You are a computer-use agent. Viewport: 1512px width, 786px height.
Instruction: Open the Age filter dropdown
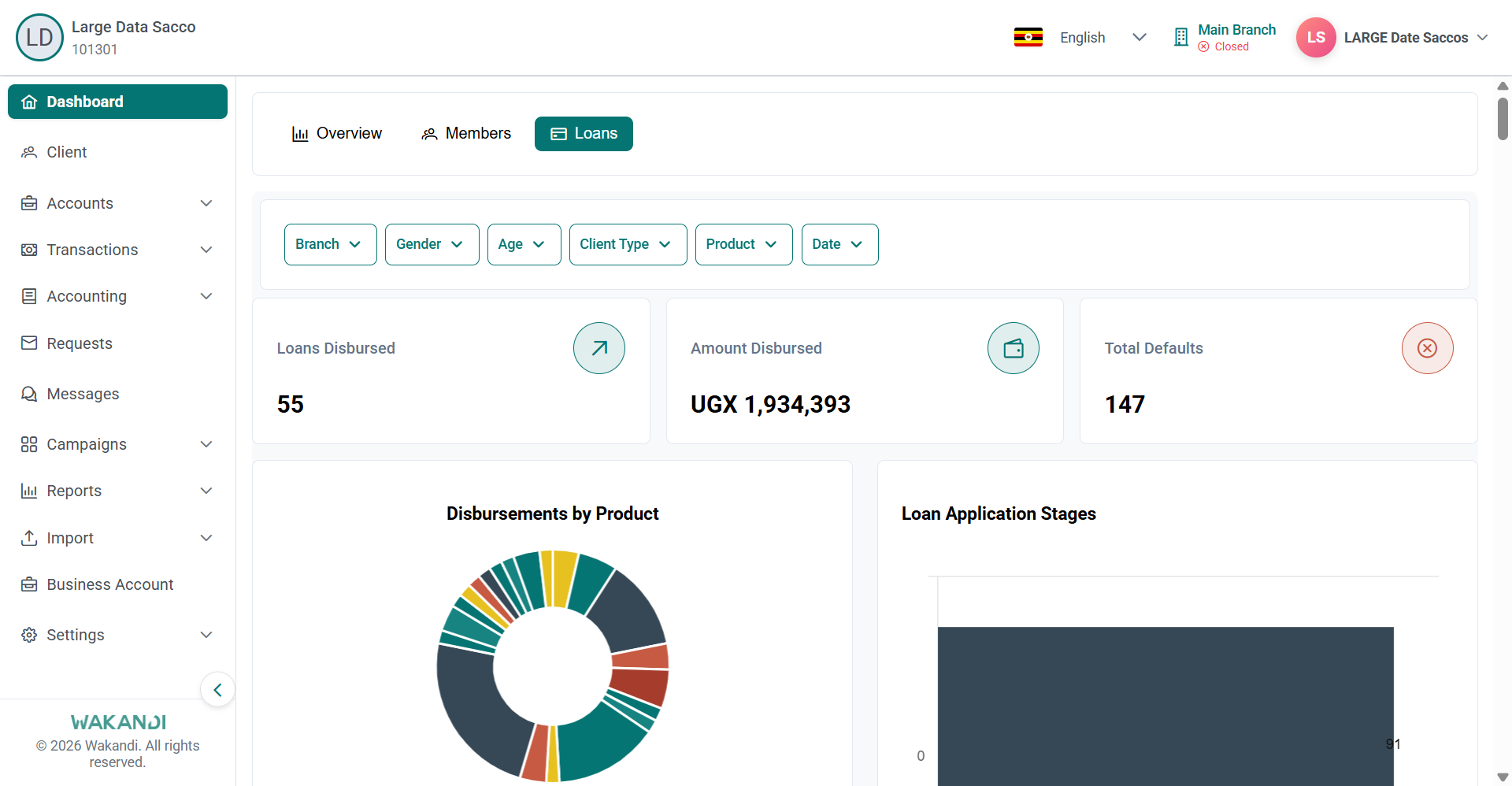[x=524, y=244]
